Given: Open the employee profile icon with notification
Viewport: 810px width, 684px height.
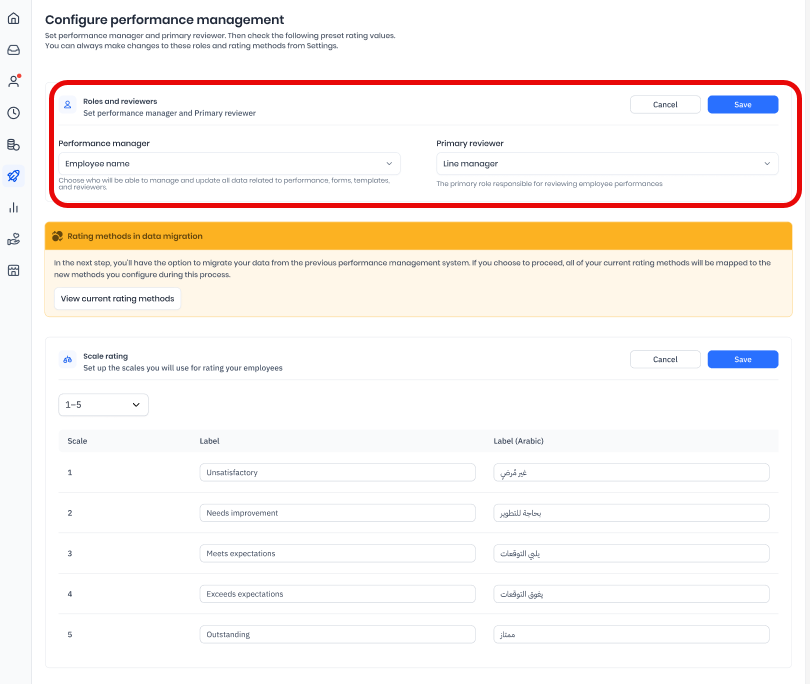Looking at the screenshot, I should (14, 81).
